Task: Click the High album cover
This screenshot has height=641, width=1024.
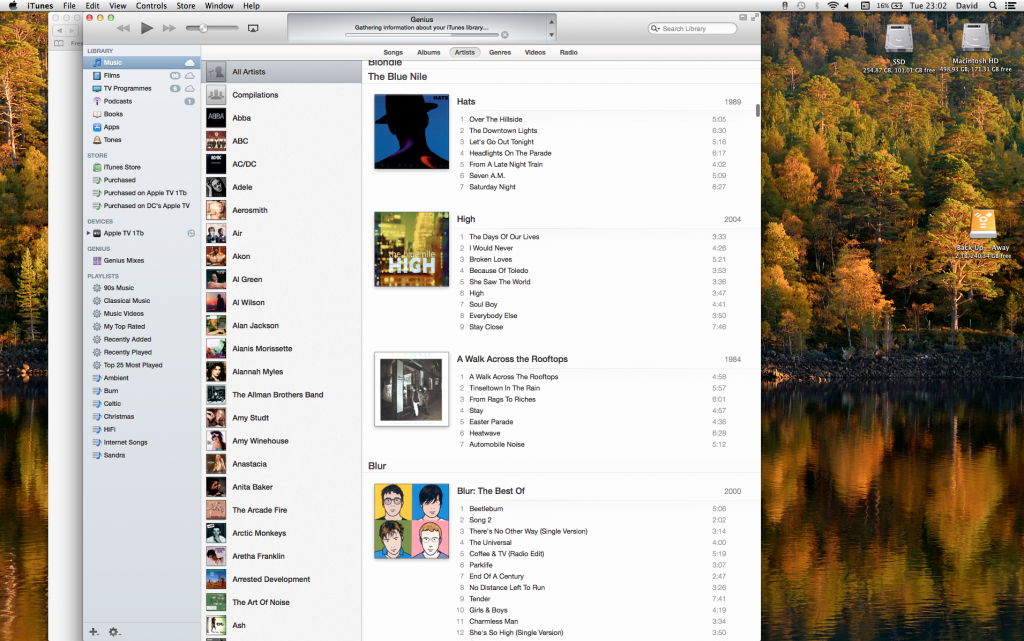Action: 411,249
